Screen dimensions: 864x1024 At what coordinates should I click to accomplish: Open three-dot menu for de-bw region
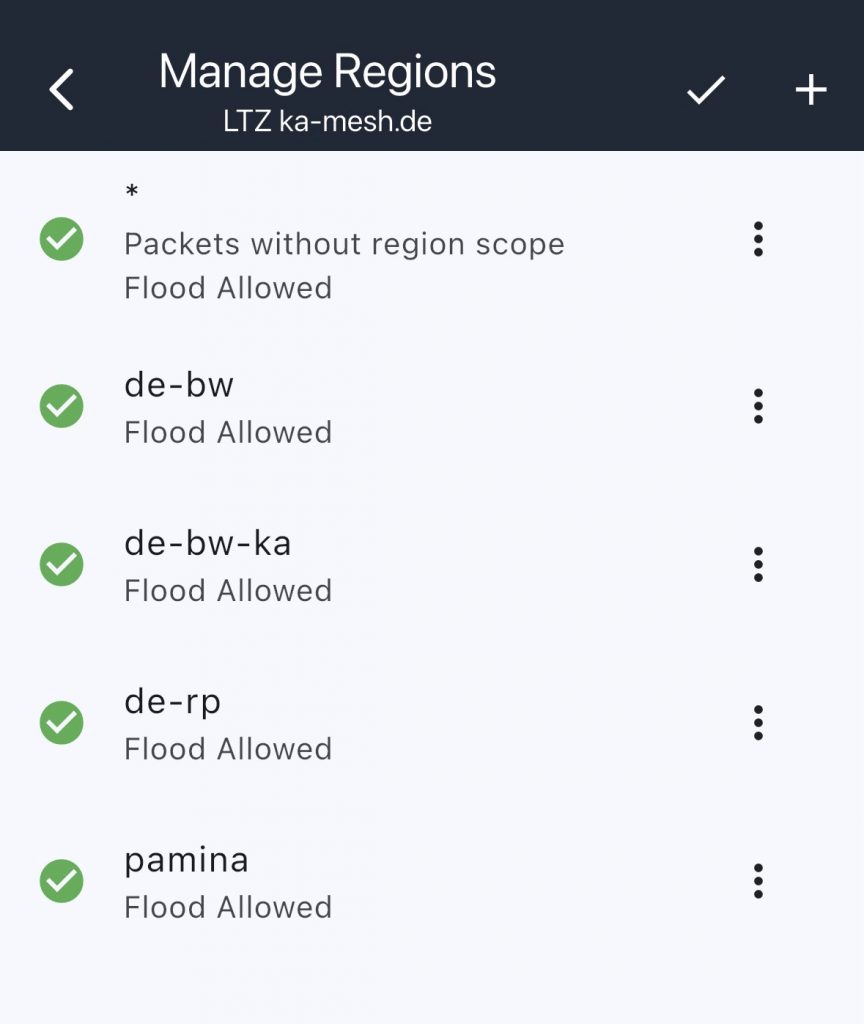758,406
